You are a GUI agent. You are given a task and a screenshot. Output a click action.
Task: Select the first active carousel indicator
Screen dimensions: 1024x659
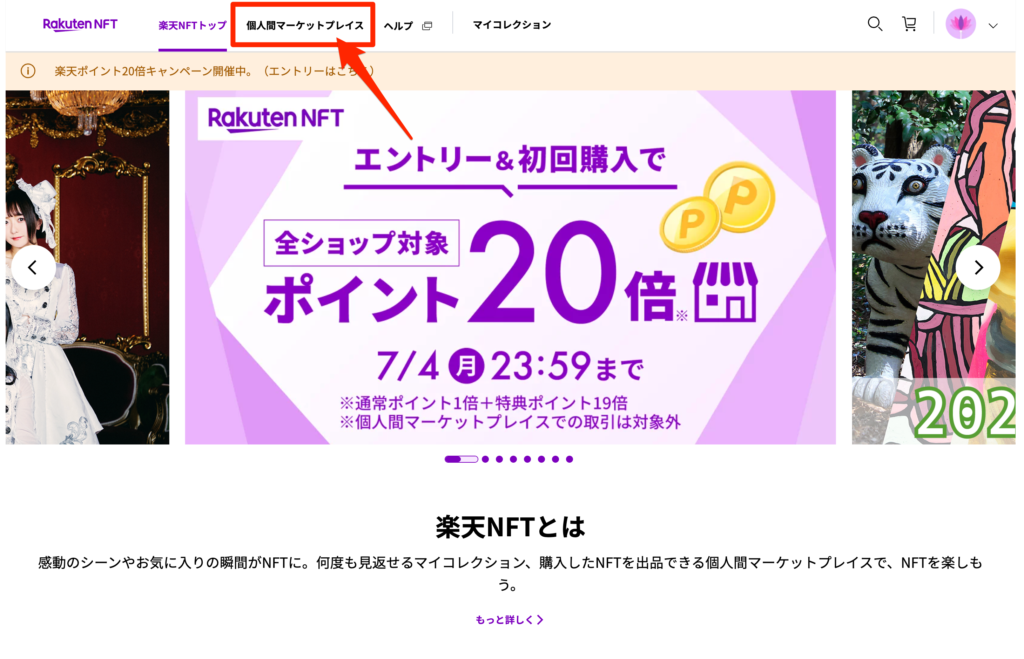pos(461,459)
